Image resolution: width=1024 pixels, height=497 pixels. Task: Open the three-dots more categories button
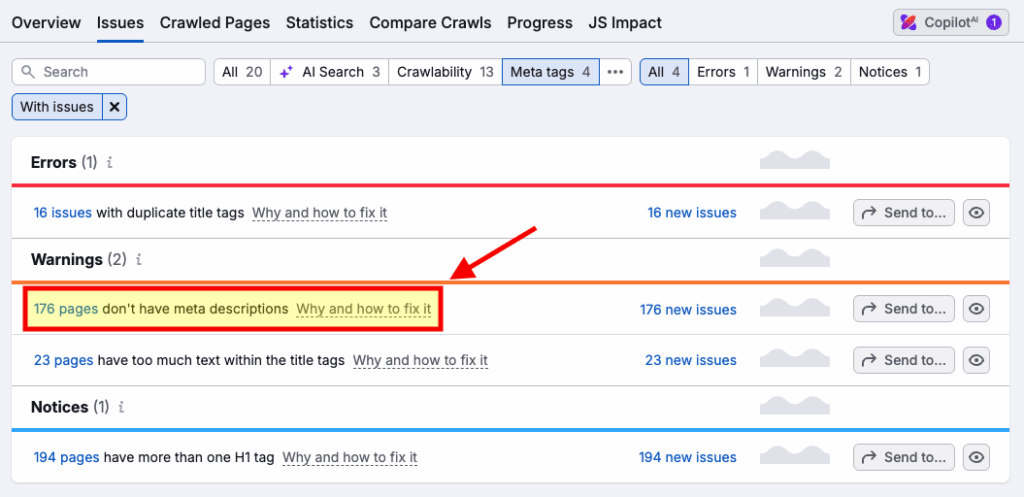[615, 72]
